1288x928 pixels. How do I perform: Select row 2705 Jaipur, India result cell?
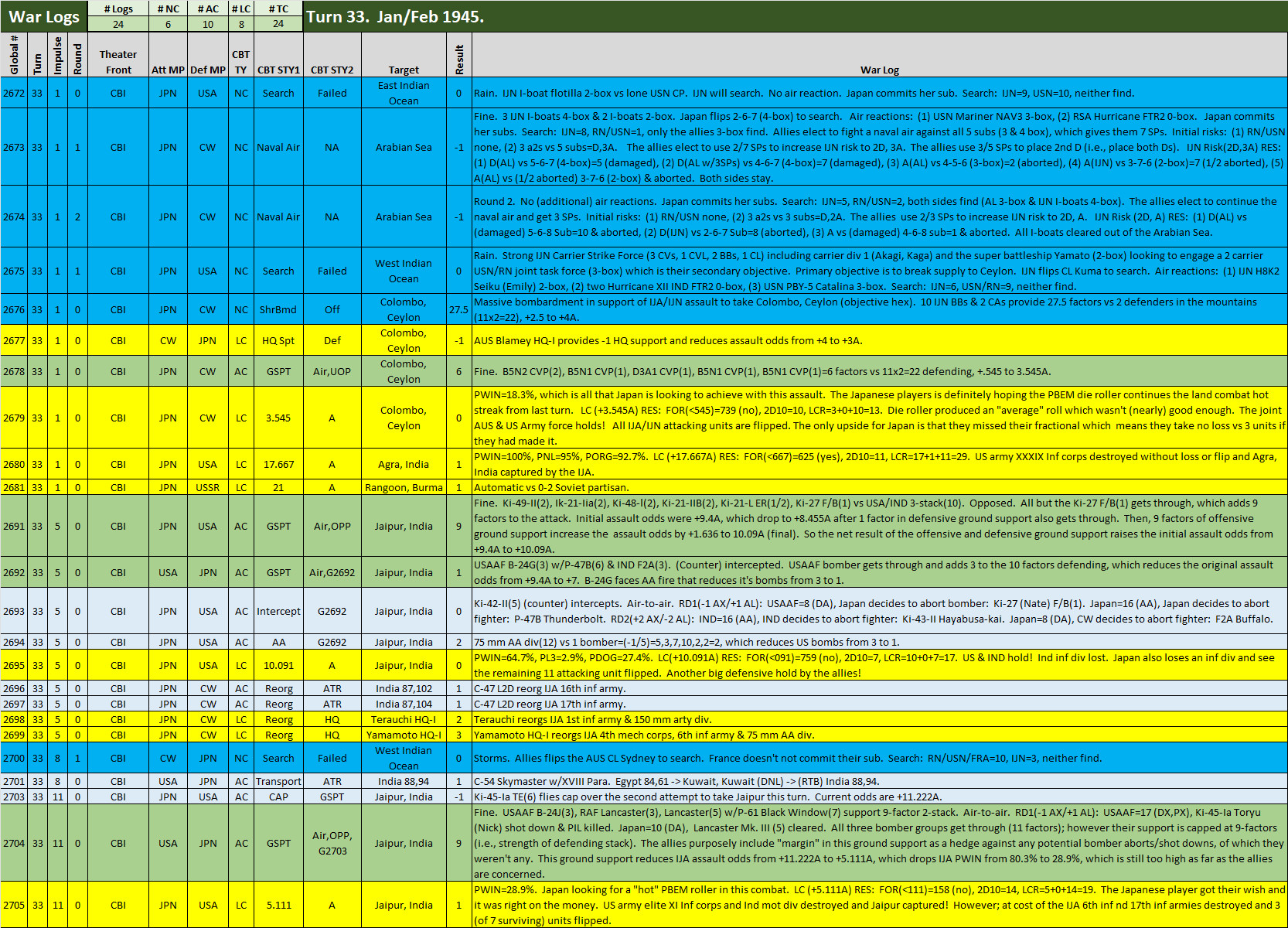click(459, 905)
